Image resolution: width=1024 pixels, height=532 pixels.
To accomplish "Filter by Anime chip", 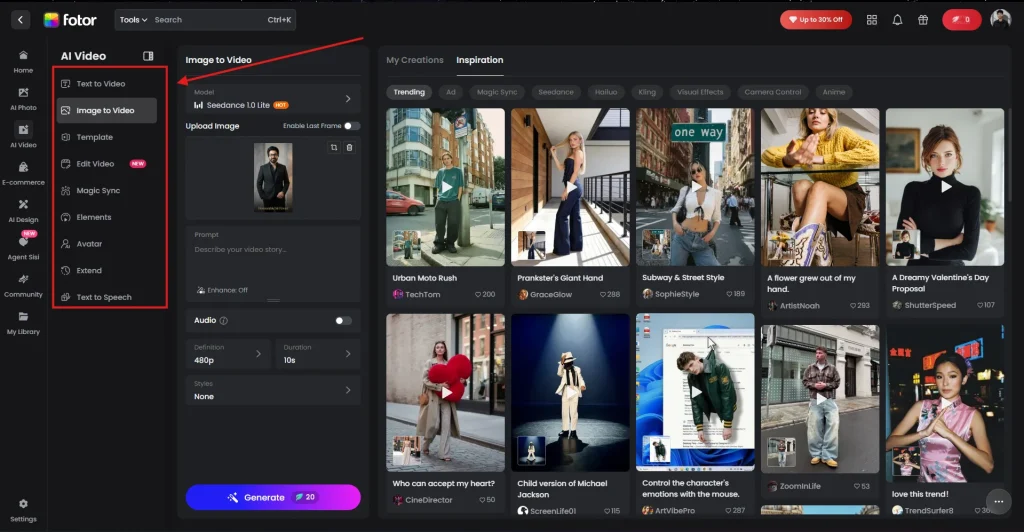I will [833, 92].
